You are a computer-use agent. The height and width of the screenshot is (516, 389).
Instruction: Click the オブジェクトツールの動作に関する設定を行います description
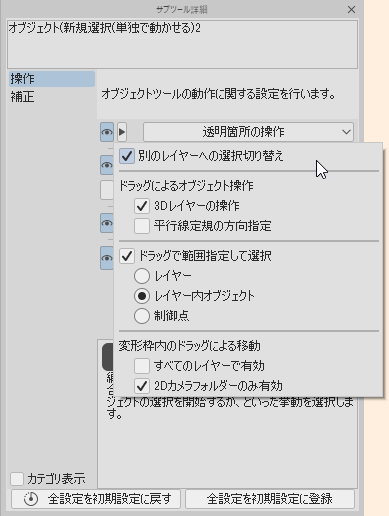pos(218,94)
